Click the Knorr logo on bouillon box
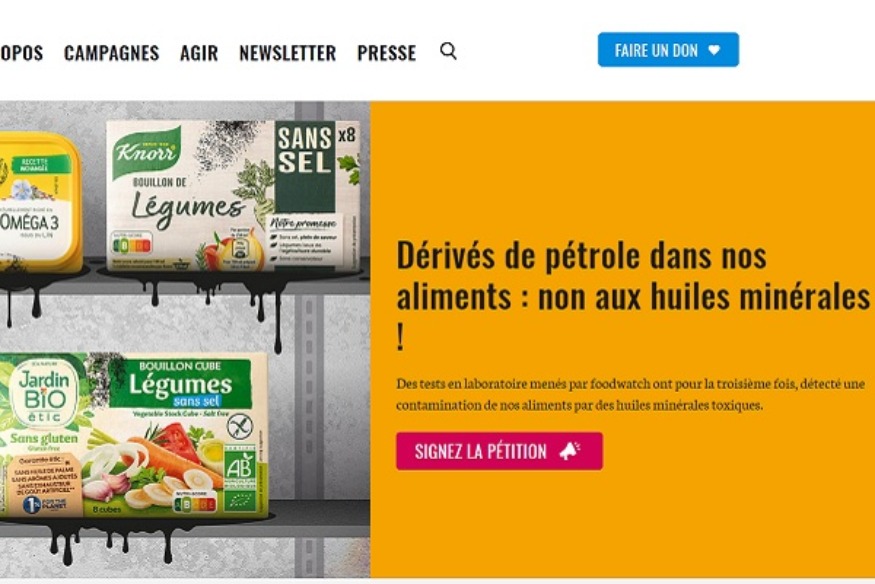 coord(146,151)
